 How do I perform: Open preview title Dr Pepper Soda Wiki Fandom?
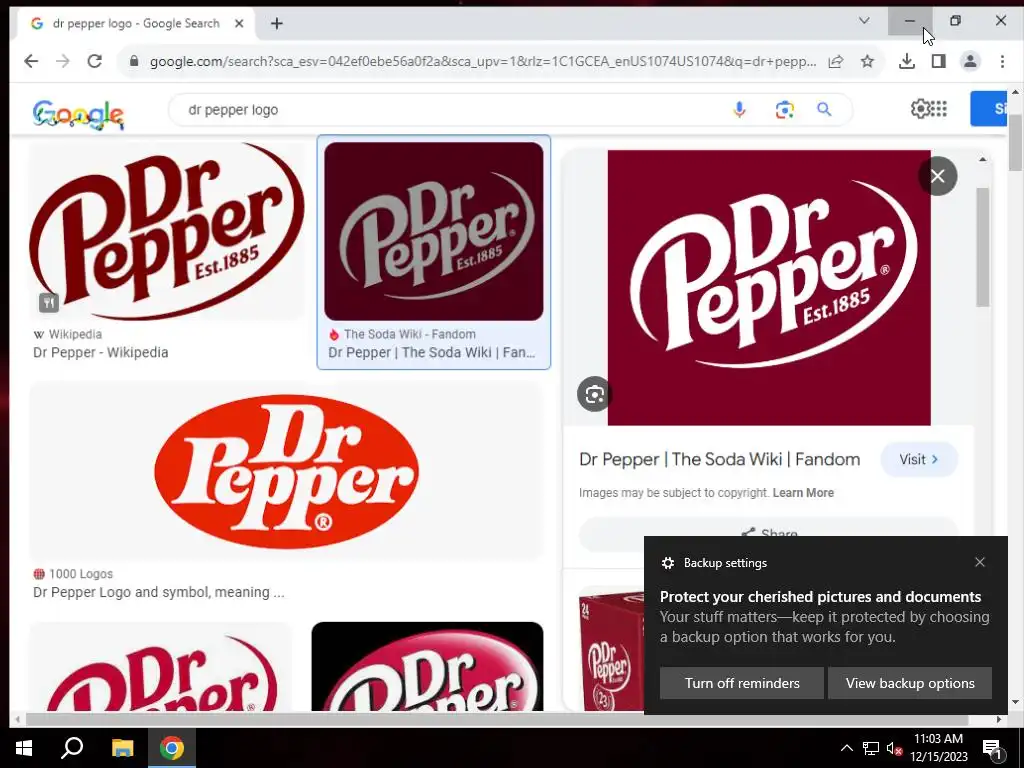pyautogui.click(x=720, y=459)
